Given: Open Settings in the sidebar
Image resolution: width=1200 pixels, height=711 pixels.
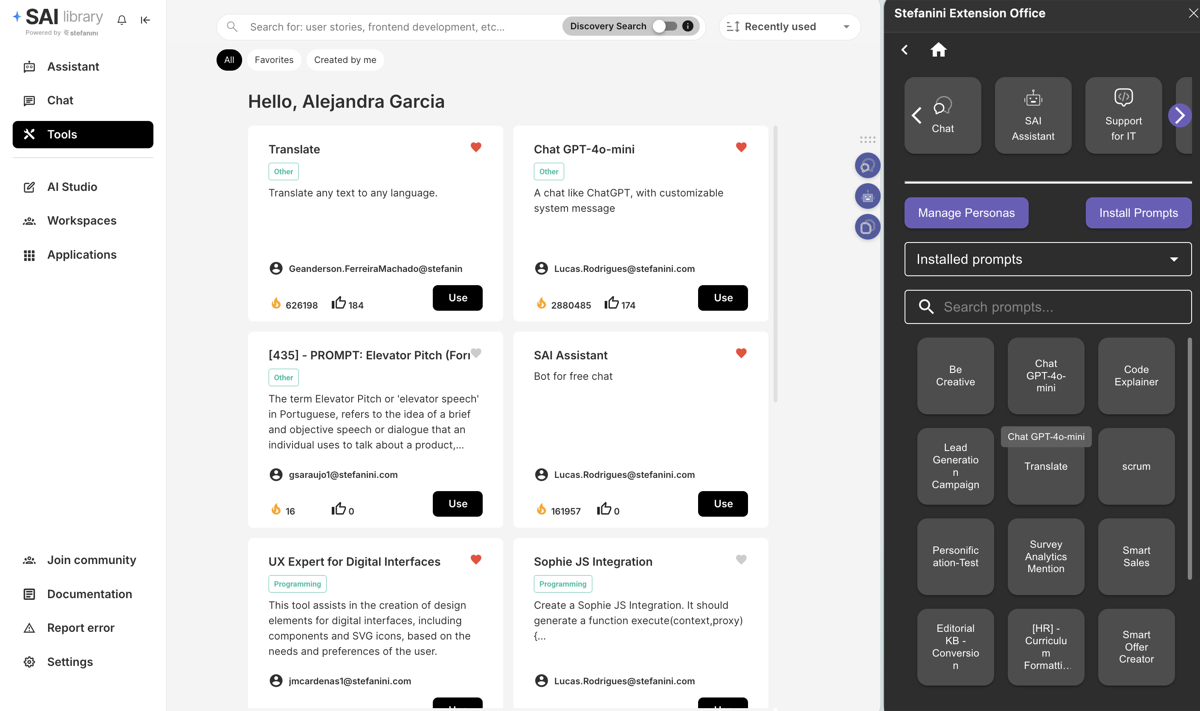Looking at the screenshot, I should point(83,662).
